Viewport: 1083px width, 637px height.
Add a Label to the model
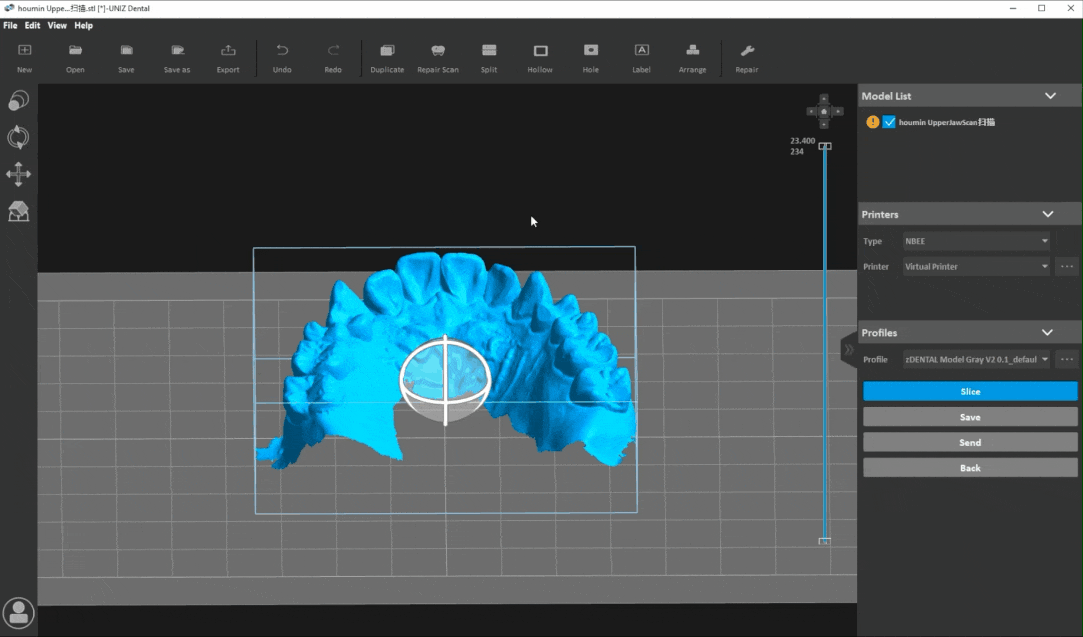click(641, 51)
